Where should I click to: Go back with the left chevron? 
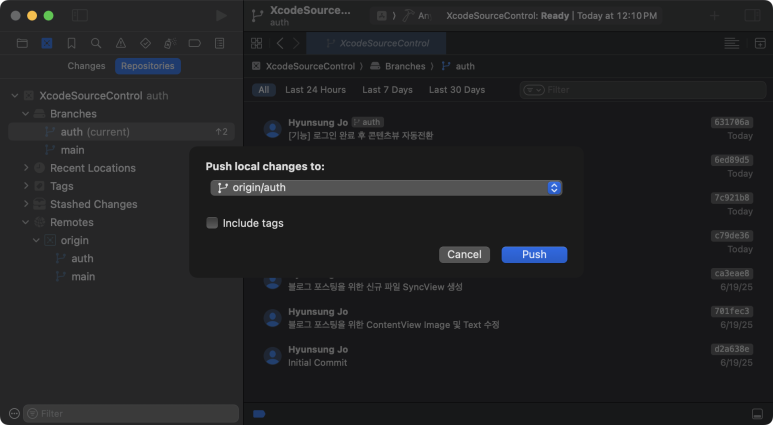tap(280, 43)
